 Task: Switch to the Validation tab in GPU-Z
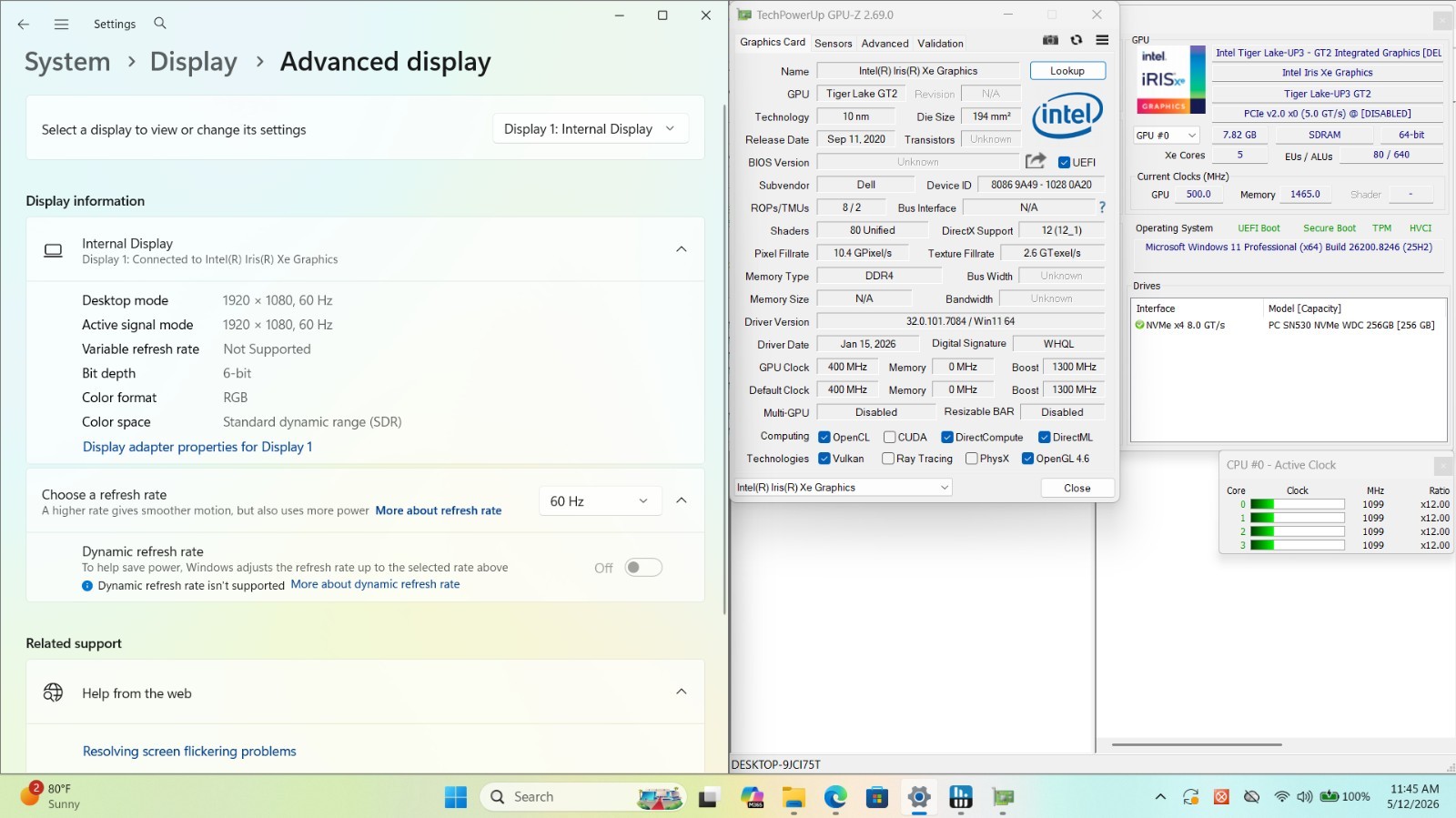[941, 43]
